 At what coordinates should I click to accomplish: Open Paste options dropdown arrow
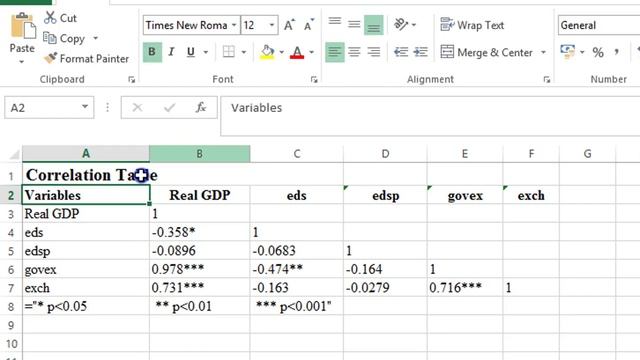pyautogui.click(x=22, y=62)
